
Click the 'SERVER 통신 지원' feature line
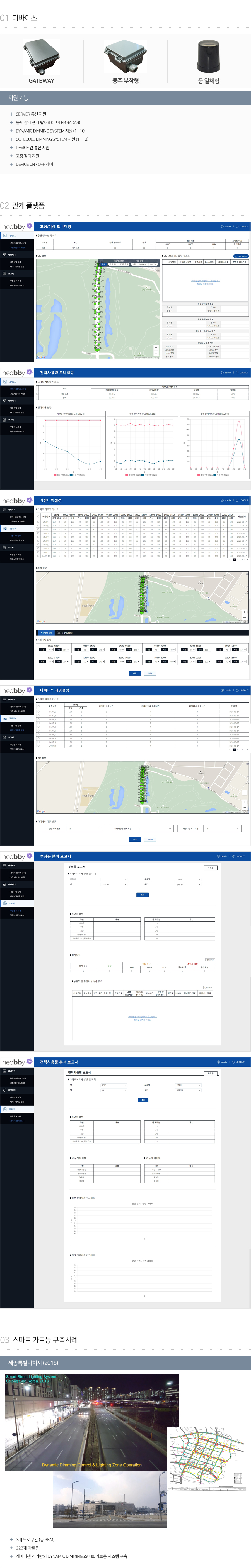[x=31, y=114]
